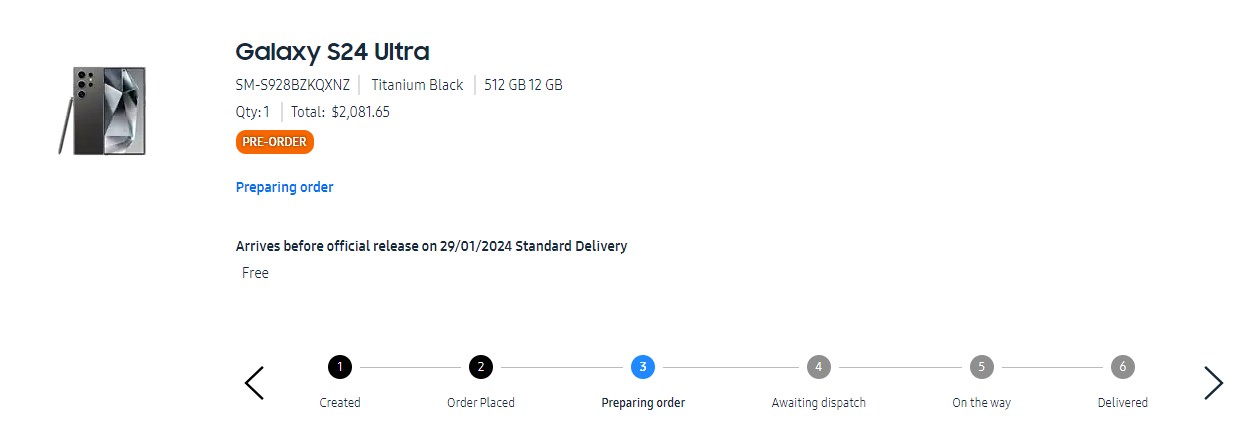Image resolution: width=1242 pixels, height=435 pixels.
Task: Click the left arrow of the progress tracker
Action: (255, 383)
